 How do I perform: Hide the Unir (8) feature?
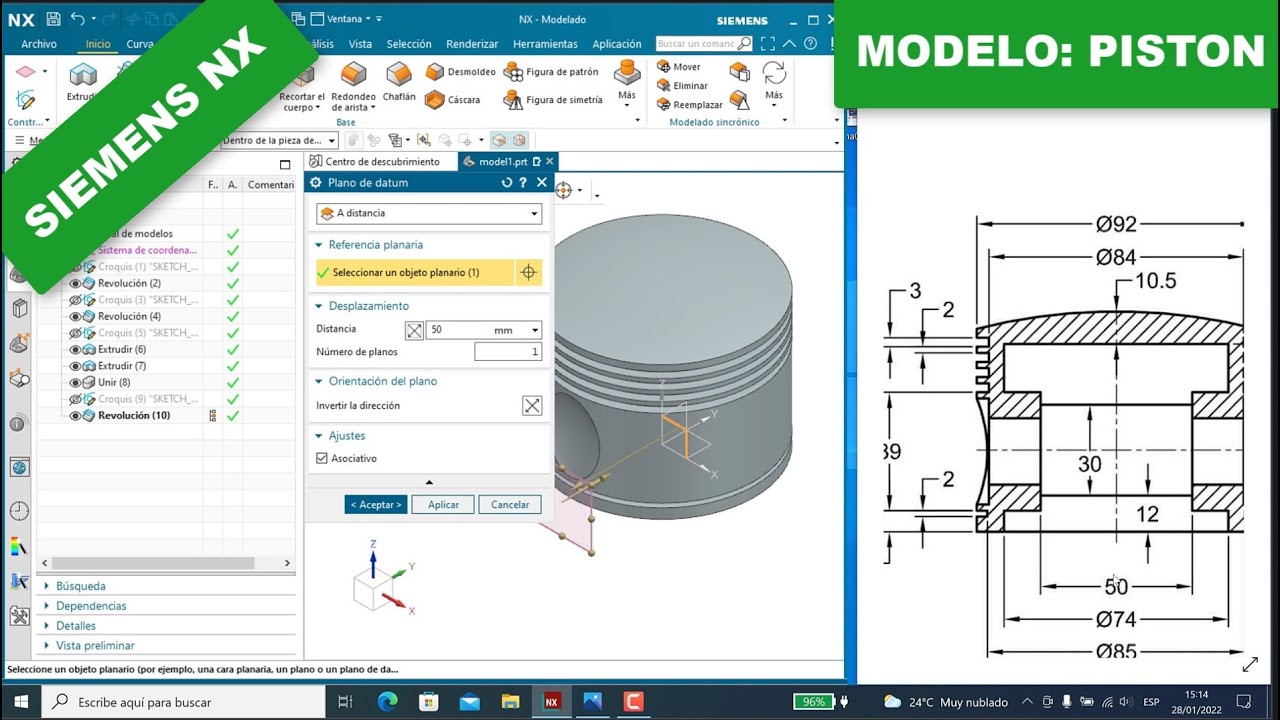pyautogui.click(x=75, y=382)
